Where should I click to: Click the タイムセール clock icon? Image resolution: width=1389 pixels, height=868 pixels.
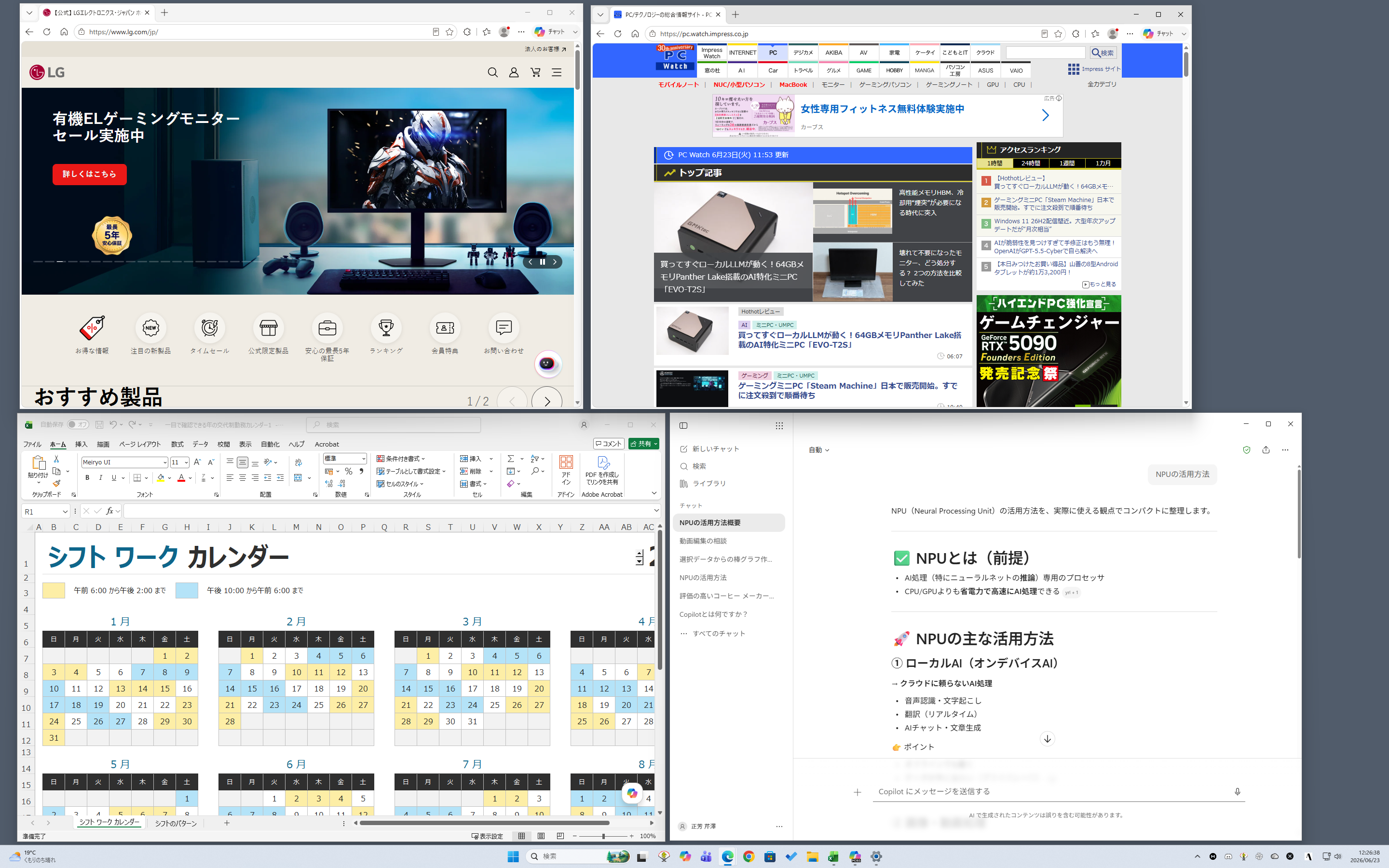[209, 328]
